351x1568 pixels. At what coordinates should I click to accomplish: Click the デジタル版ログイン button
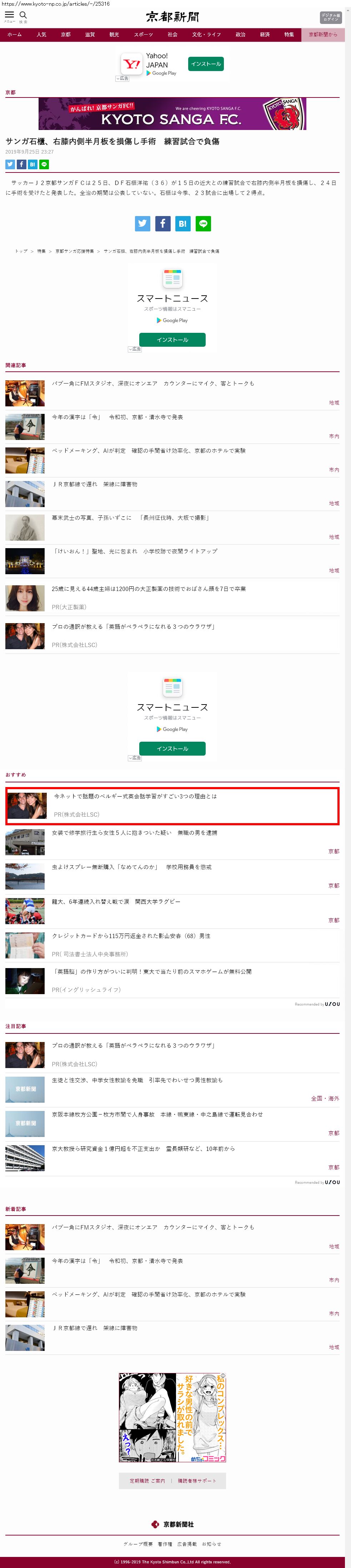pos(330,17)
